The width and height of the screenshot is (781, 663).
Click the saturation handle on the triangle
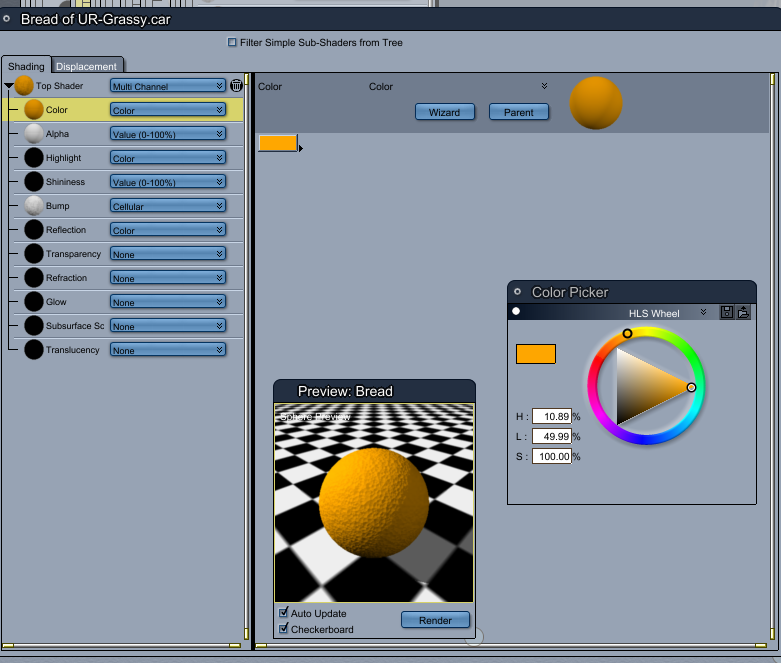[691, 387]
